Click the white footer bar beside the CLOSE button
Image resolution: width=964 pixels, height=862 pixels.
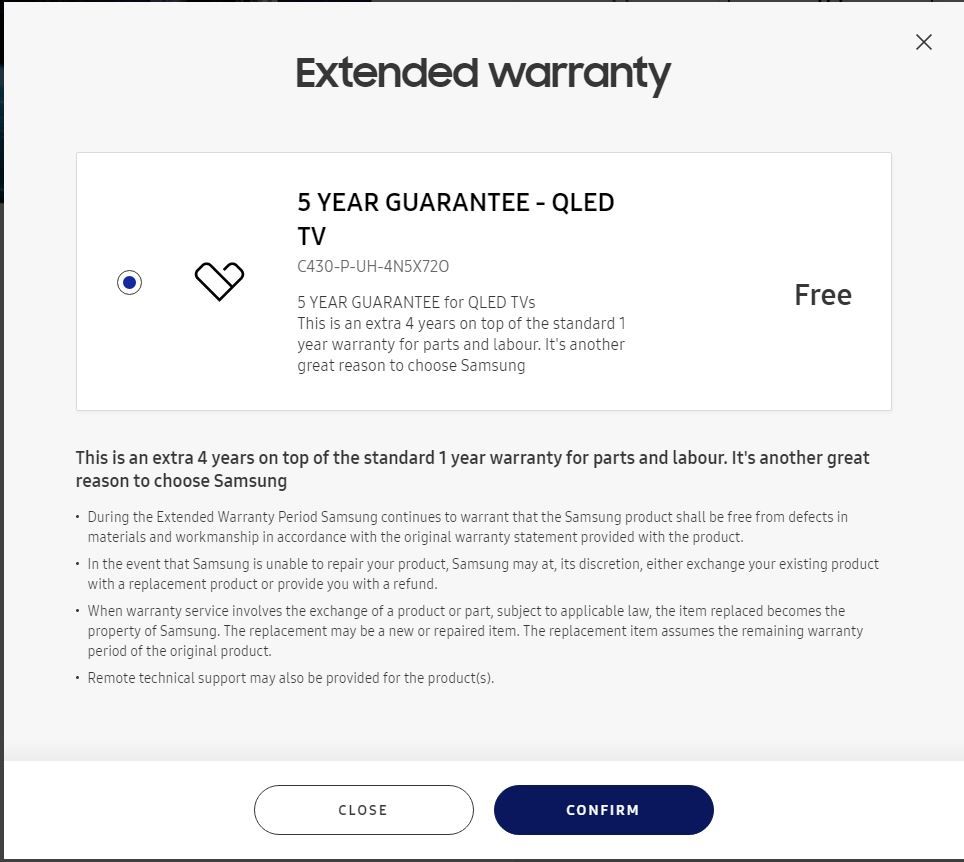[x=130, y=810]
